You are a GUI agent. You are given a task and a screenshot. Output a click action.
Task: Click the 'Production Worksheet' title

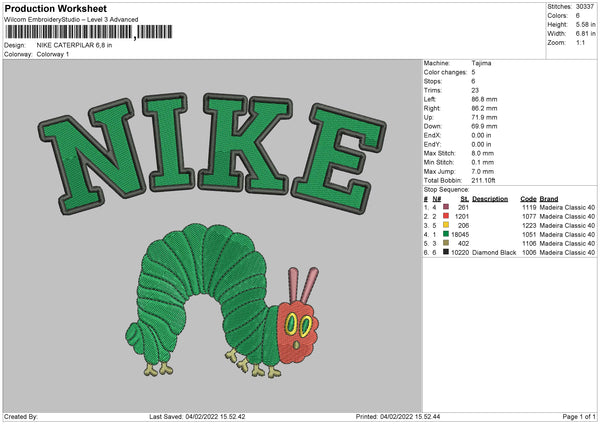(x=55, y=8)
